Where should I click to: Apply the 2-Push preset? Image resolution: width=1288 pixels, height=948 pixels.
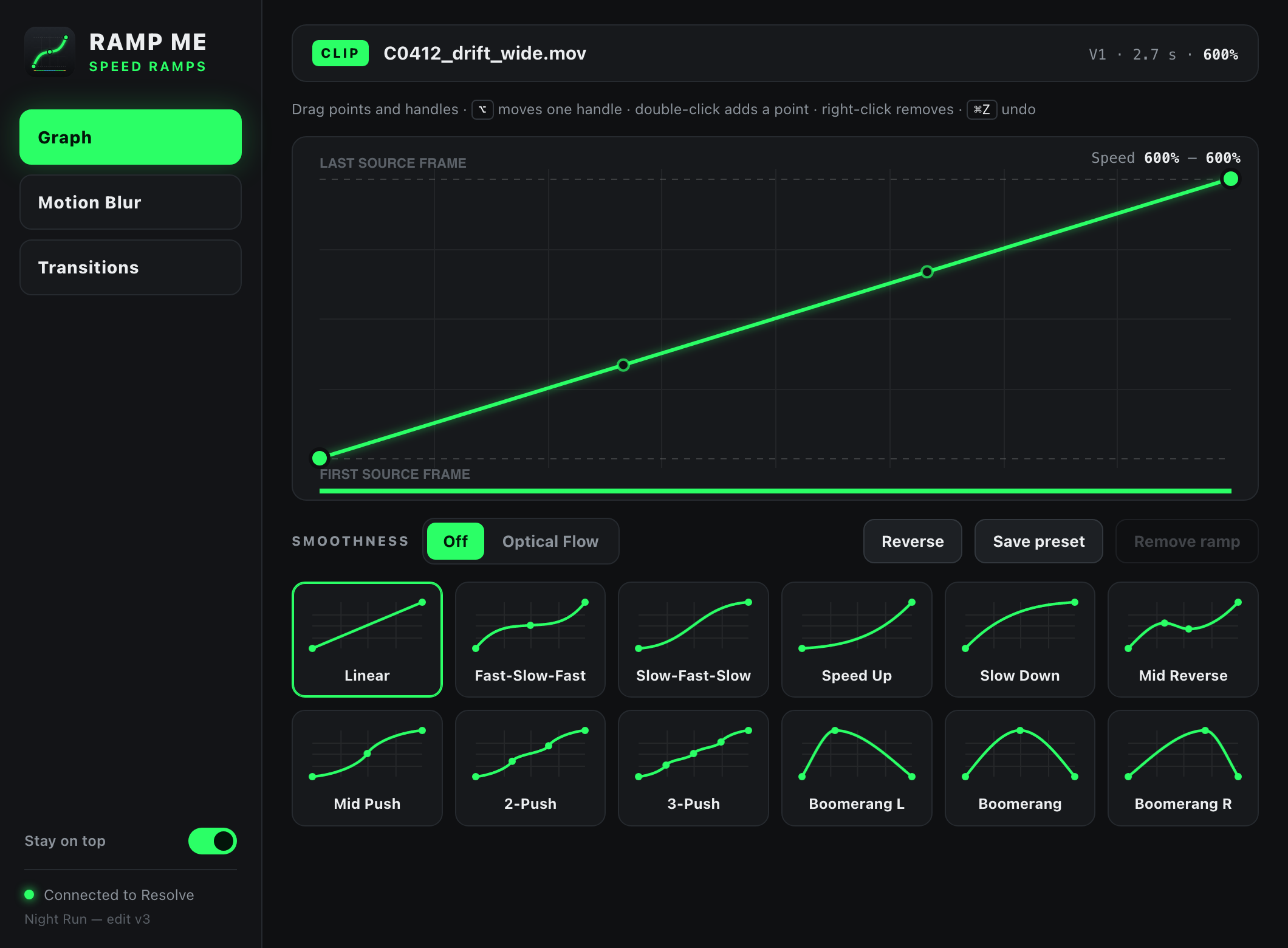click(530, 768)
